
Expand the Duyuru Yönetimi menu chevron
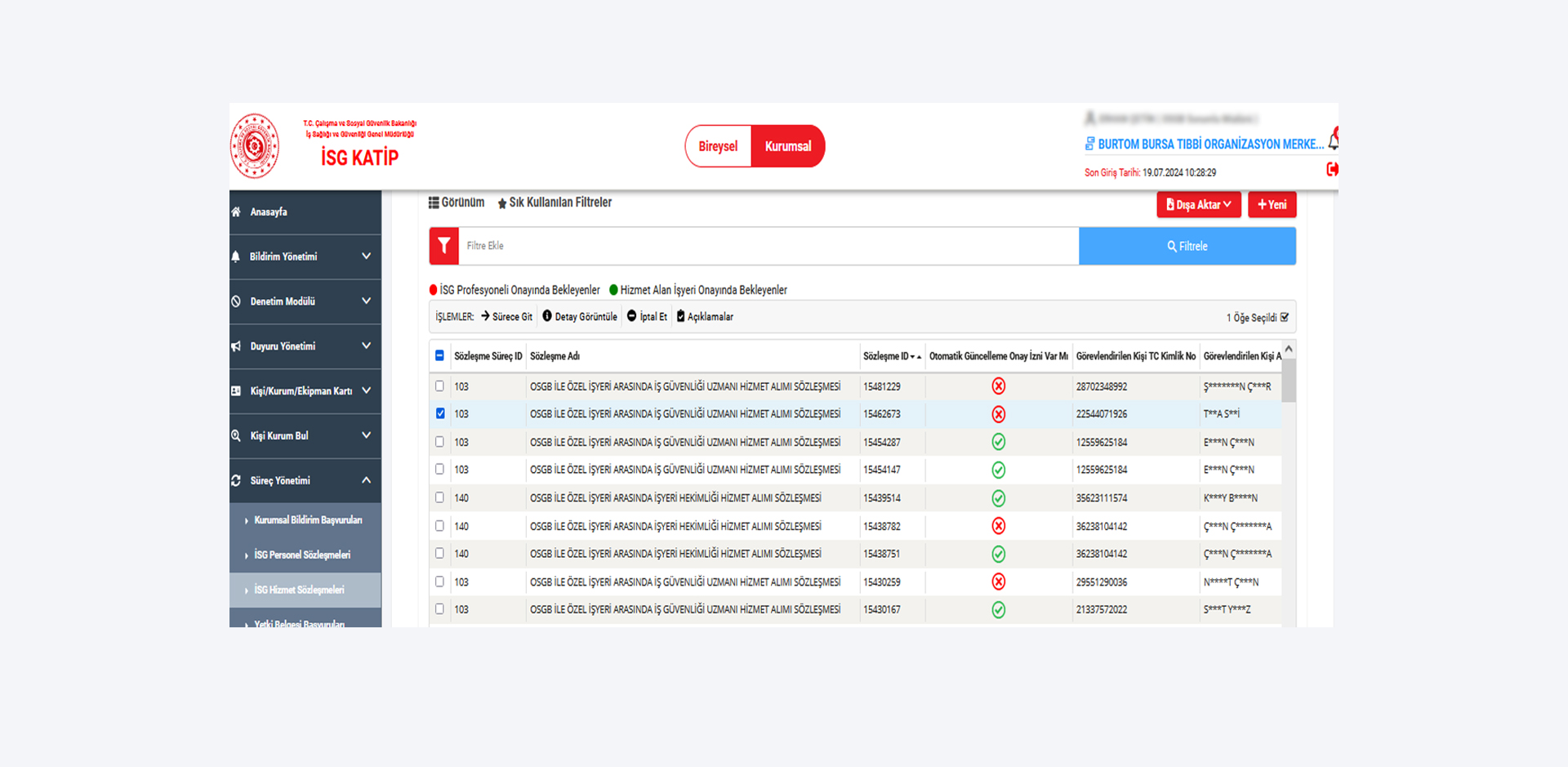[366, 346]
